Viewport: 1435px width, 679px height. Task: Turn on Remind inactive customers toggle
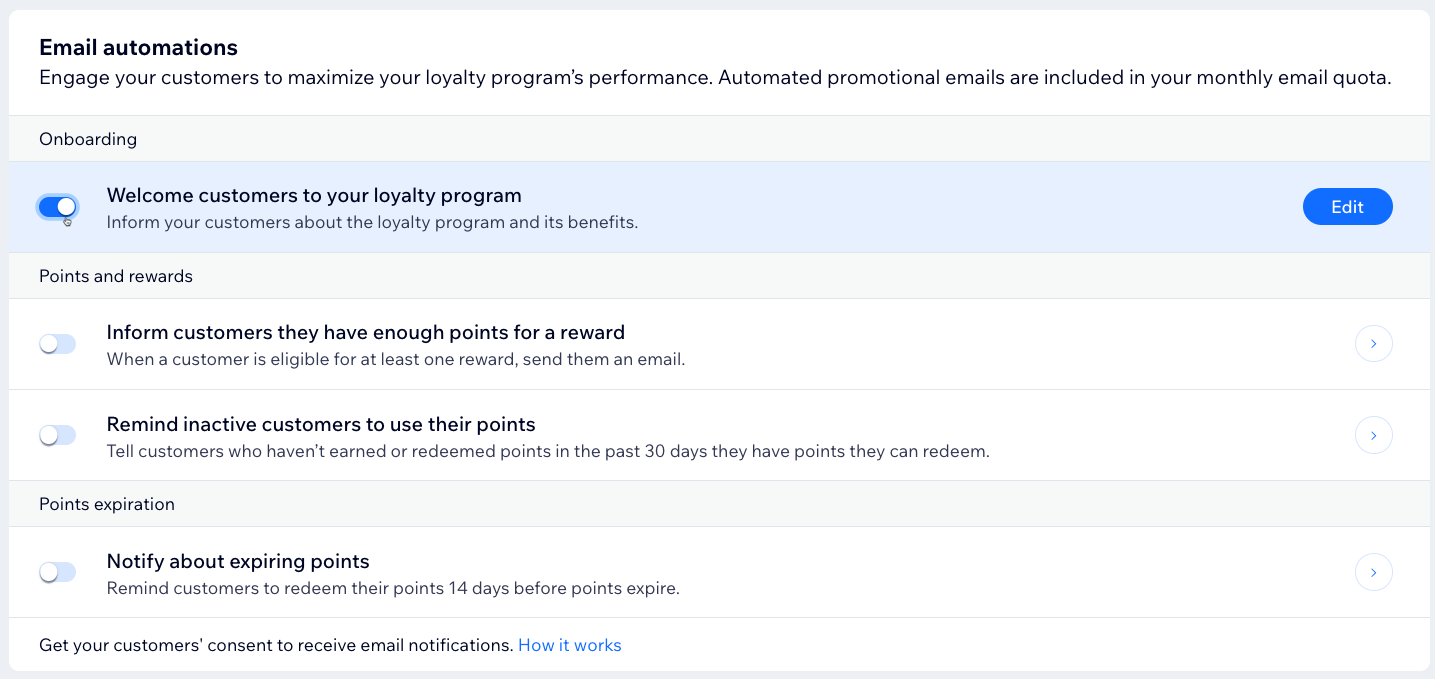tap(58, 435)
